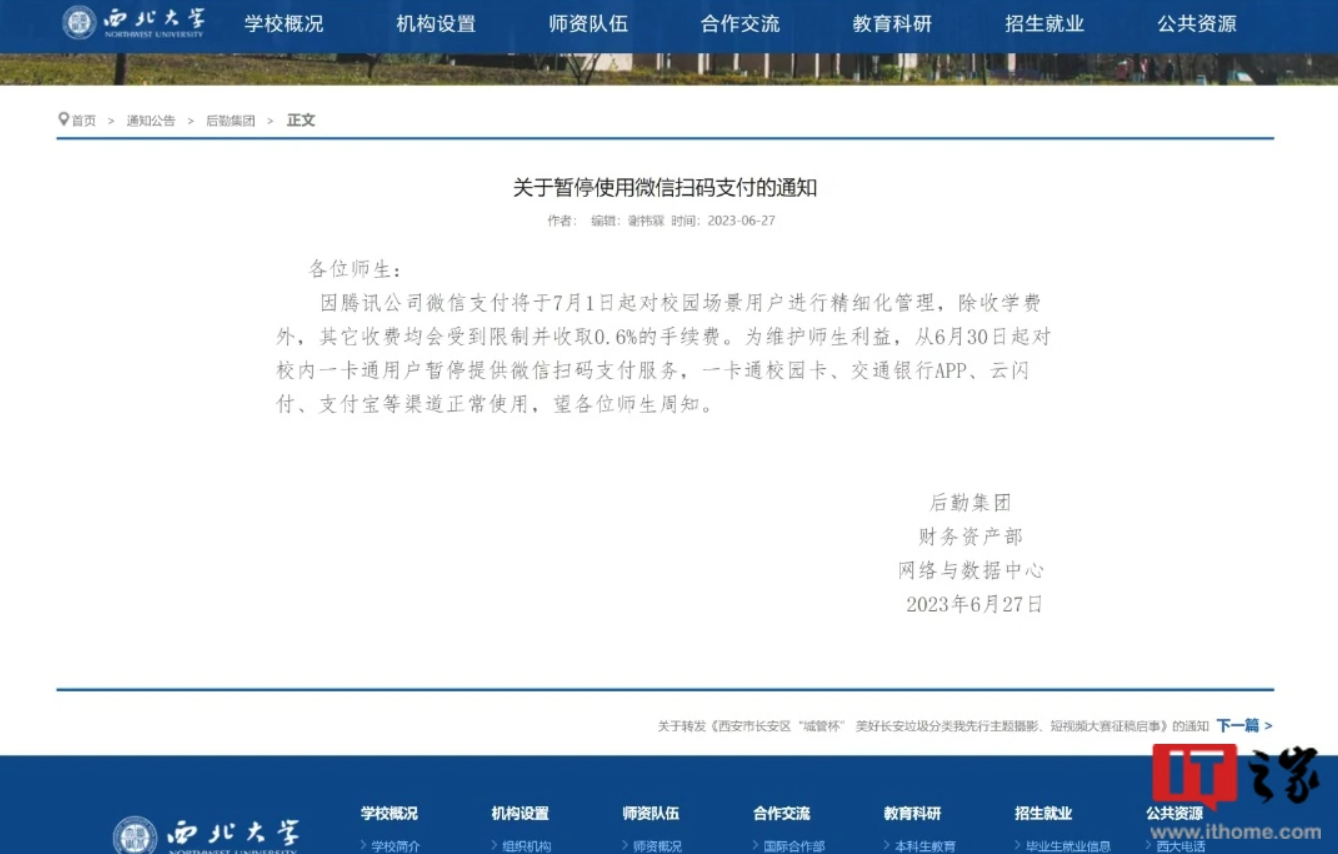Open 毕业生就业信息 link in footer
The image size is (1338, 854).
pyautogui.click(x=1068, y=846)
